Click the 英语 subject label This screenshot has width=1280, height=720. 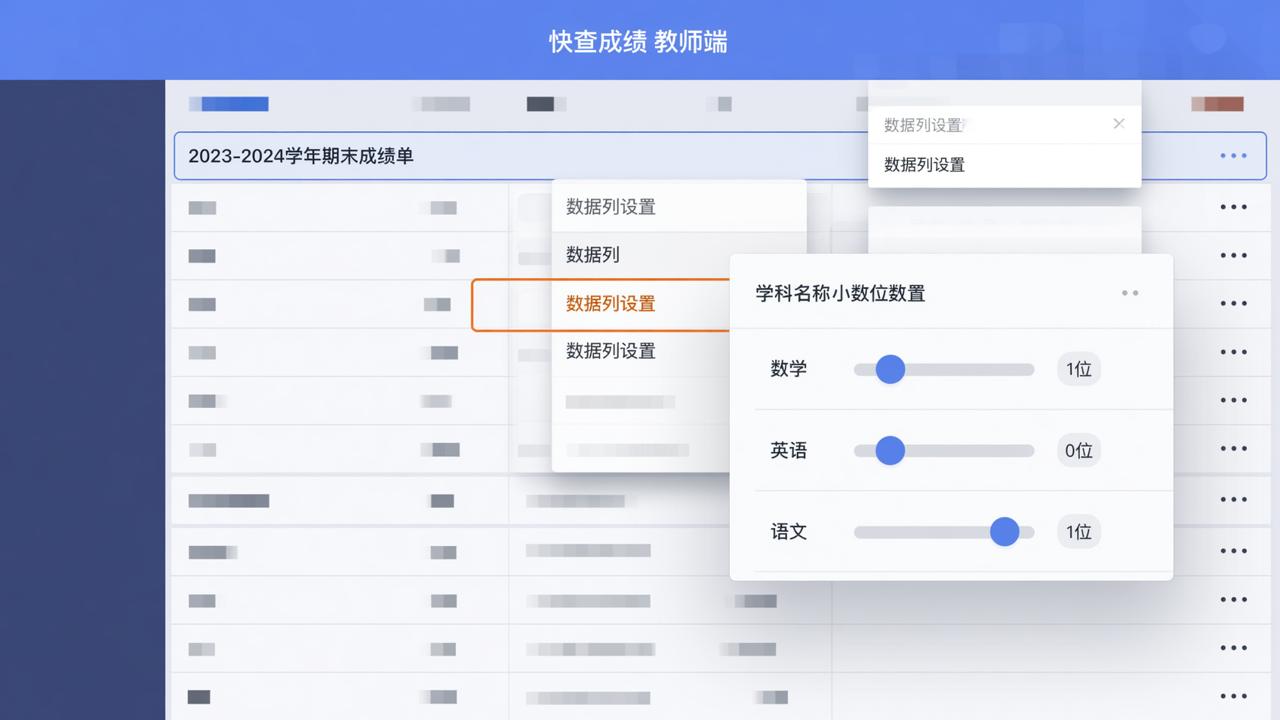pyautogui.click(x=788, y=451)
